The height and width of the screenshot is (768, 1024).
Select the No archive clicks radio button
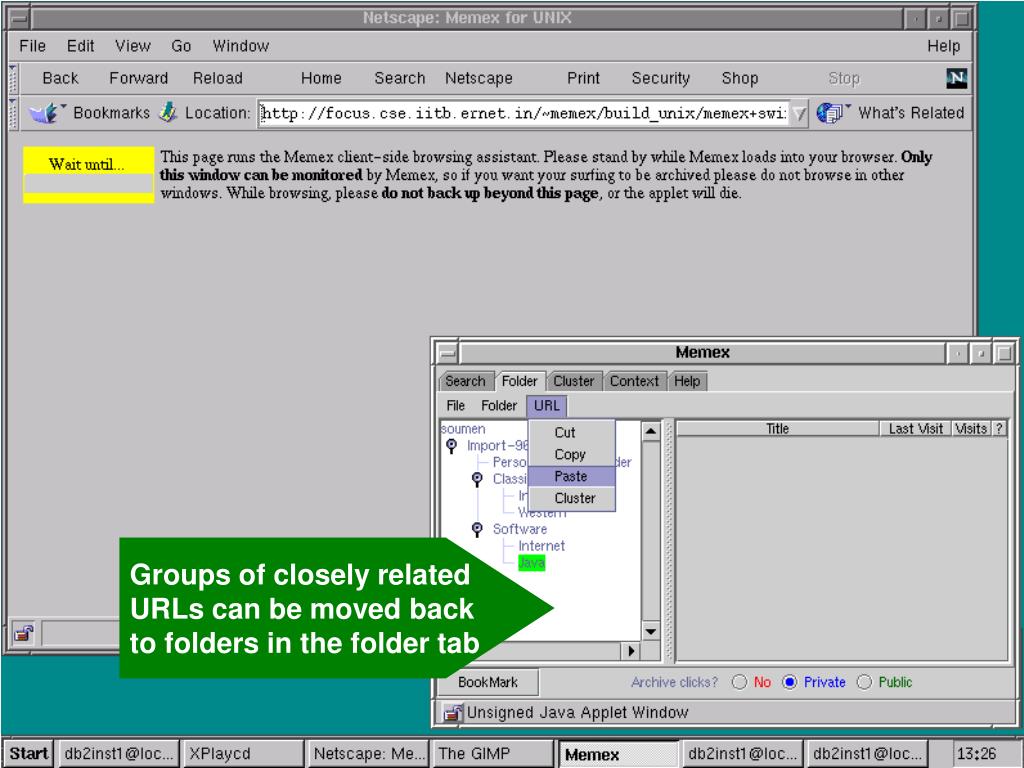click(739, 682)
